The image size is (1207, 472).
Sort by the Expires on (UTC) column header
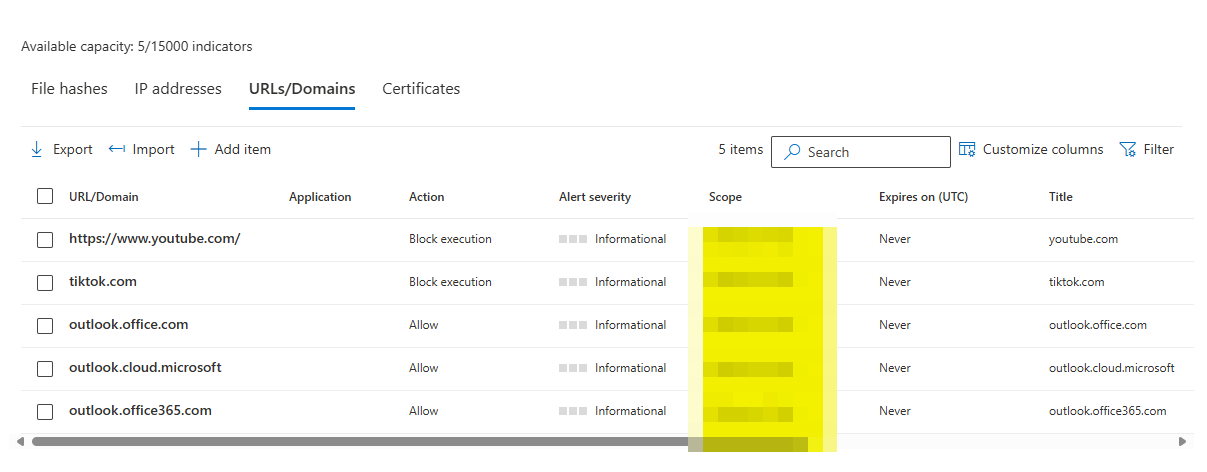[923, 197]
